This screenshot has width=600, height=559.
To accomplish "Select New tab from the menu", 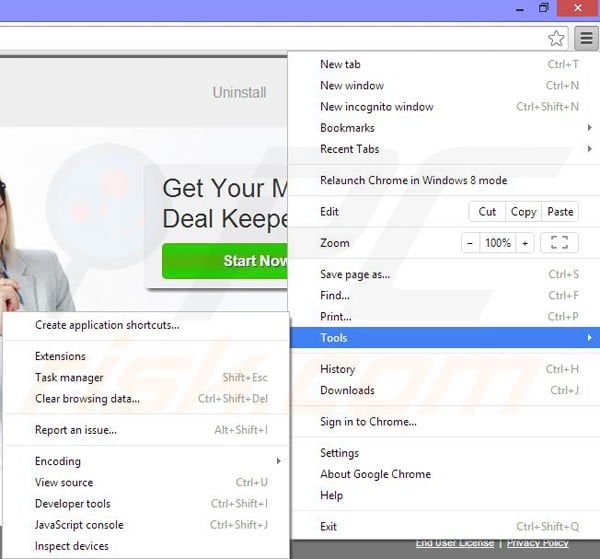I will click(444, 64).
